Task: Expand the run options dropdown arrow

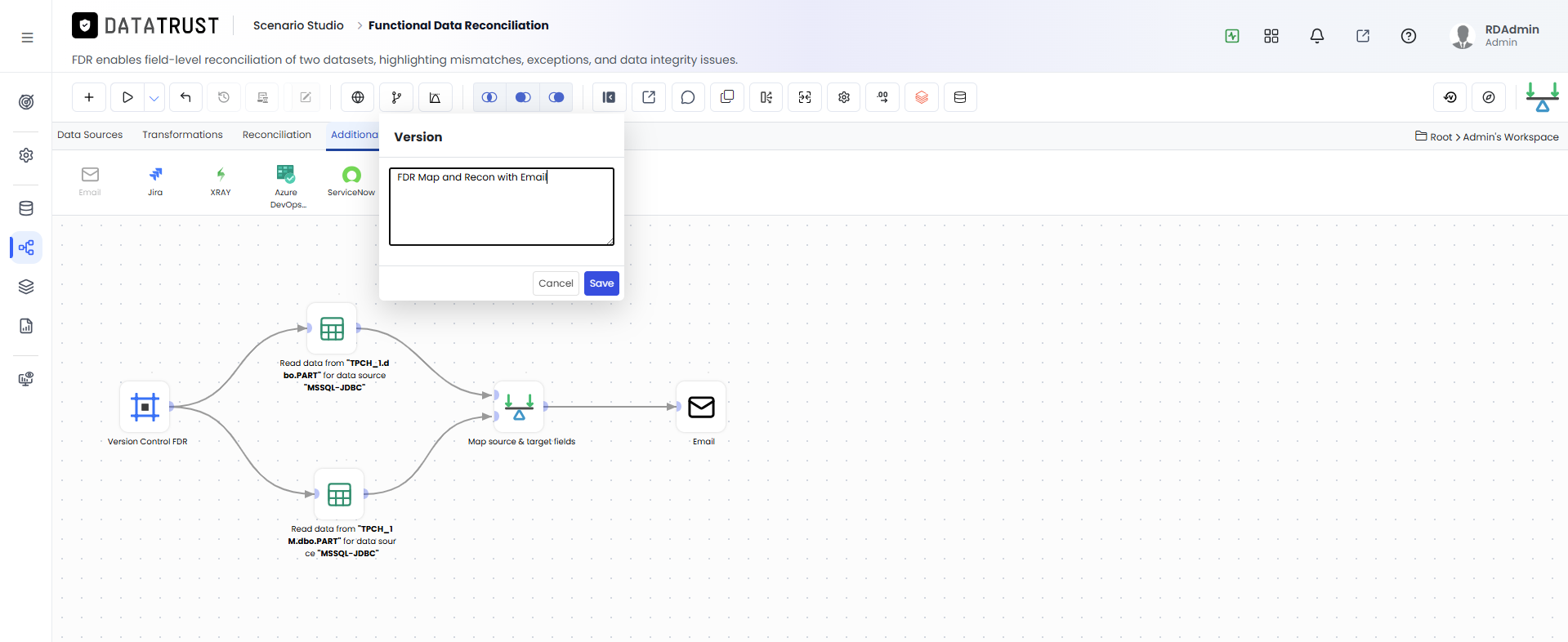Action: click(154, 97)
